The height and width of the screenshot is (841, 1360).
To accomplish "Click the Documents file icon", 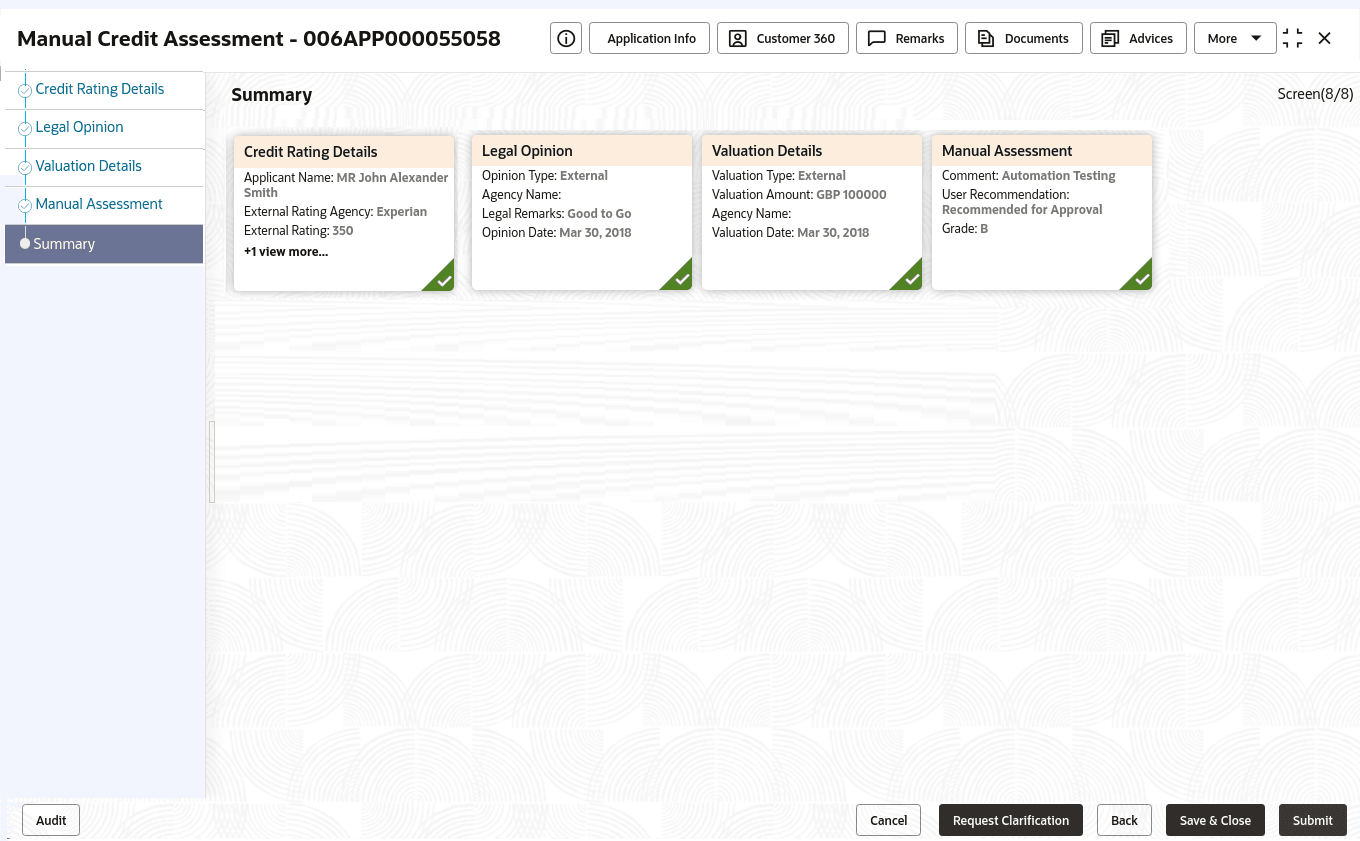I will (x=986, y=38).
